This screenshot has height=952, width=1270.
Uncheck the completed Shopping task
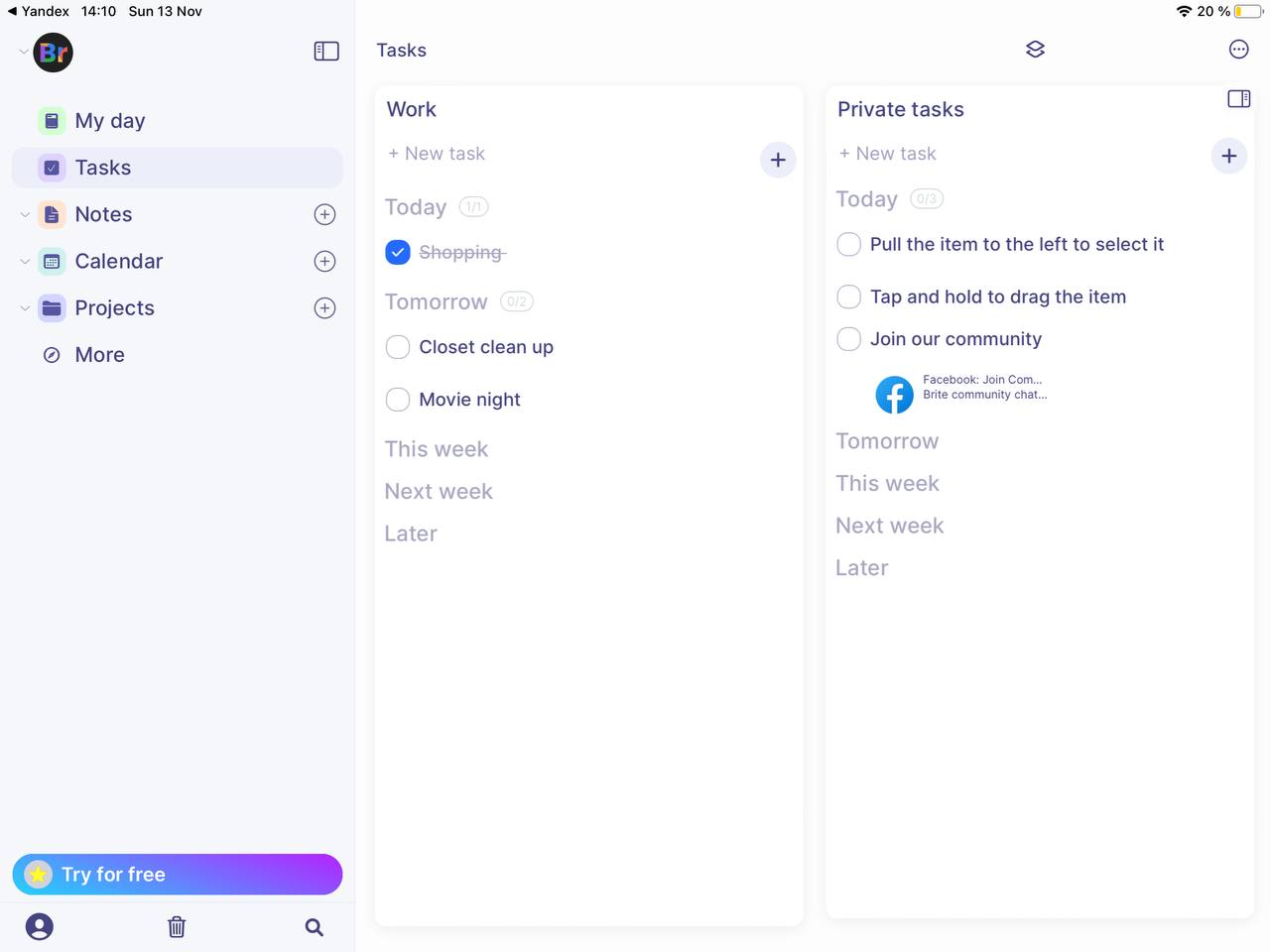pos(398,253)
